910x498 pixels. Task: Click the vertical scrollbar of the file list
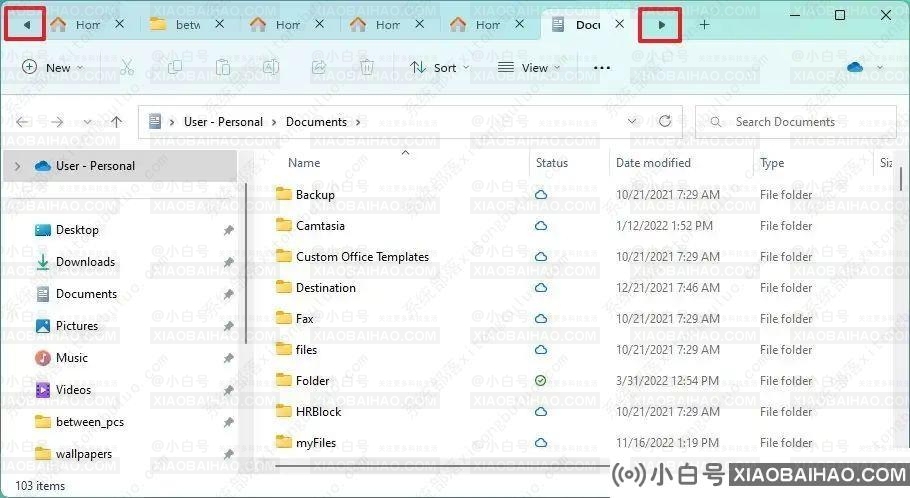click(x=901, y=177)
